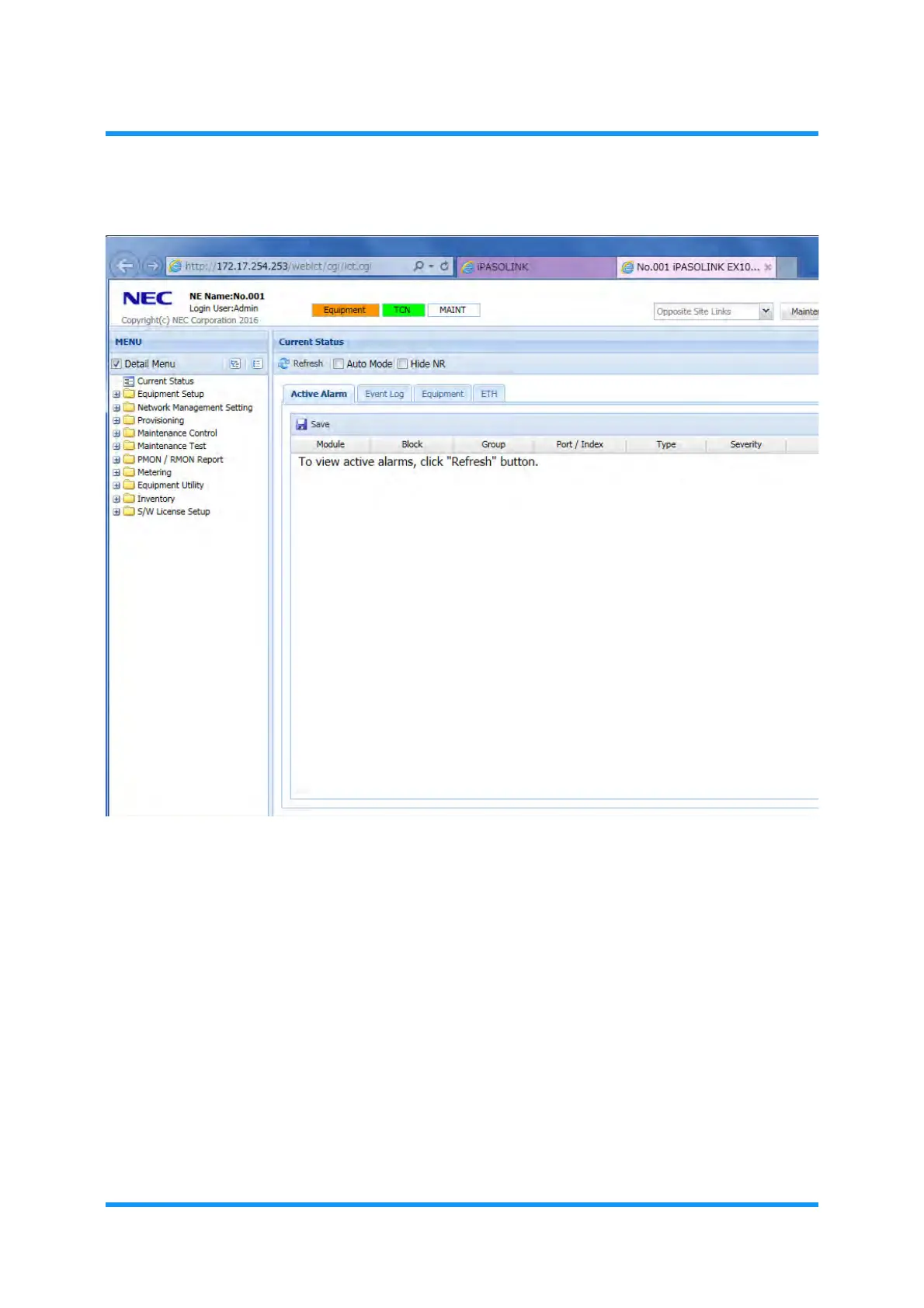Click the address bar search magnifier icon
This screenshot has height=1308, width=924.
(x=419, y=266)
